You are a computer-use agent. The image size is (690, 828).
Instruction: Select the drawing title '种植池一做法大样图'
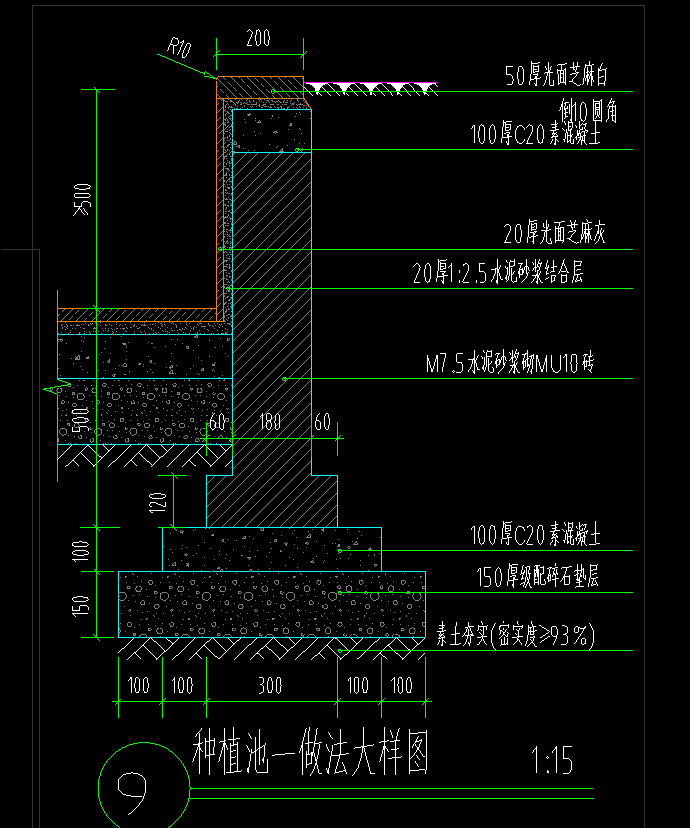coord(310,752)
